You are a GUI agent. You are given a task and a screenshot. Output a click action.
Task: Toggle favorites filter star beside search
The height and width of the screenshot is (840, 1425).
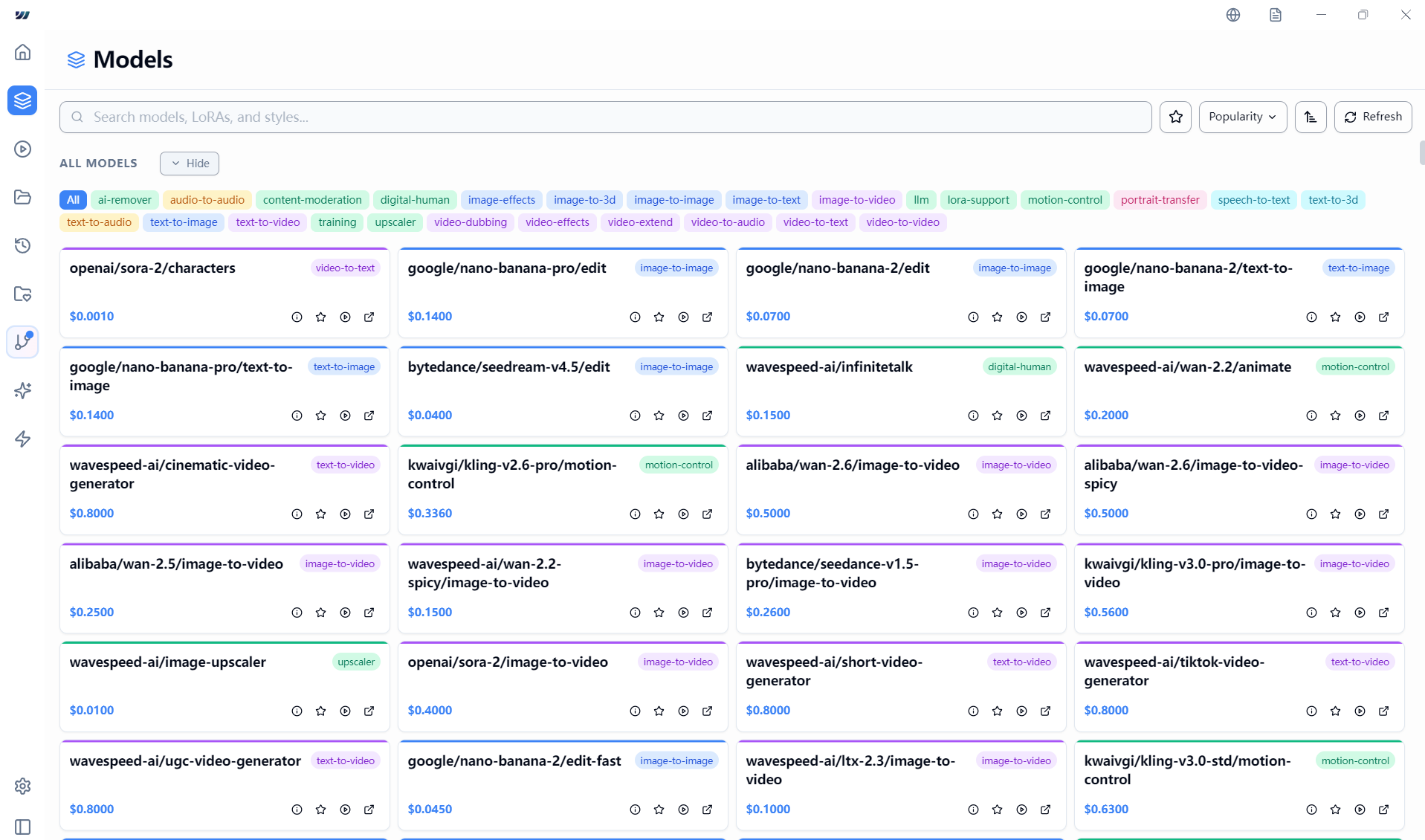(1175, 117)
